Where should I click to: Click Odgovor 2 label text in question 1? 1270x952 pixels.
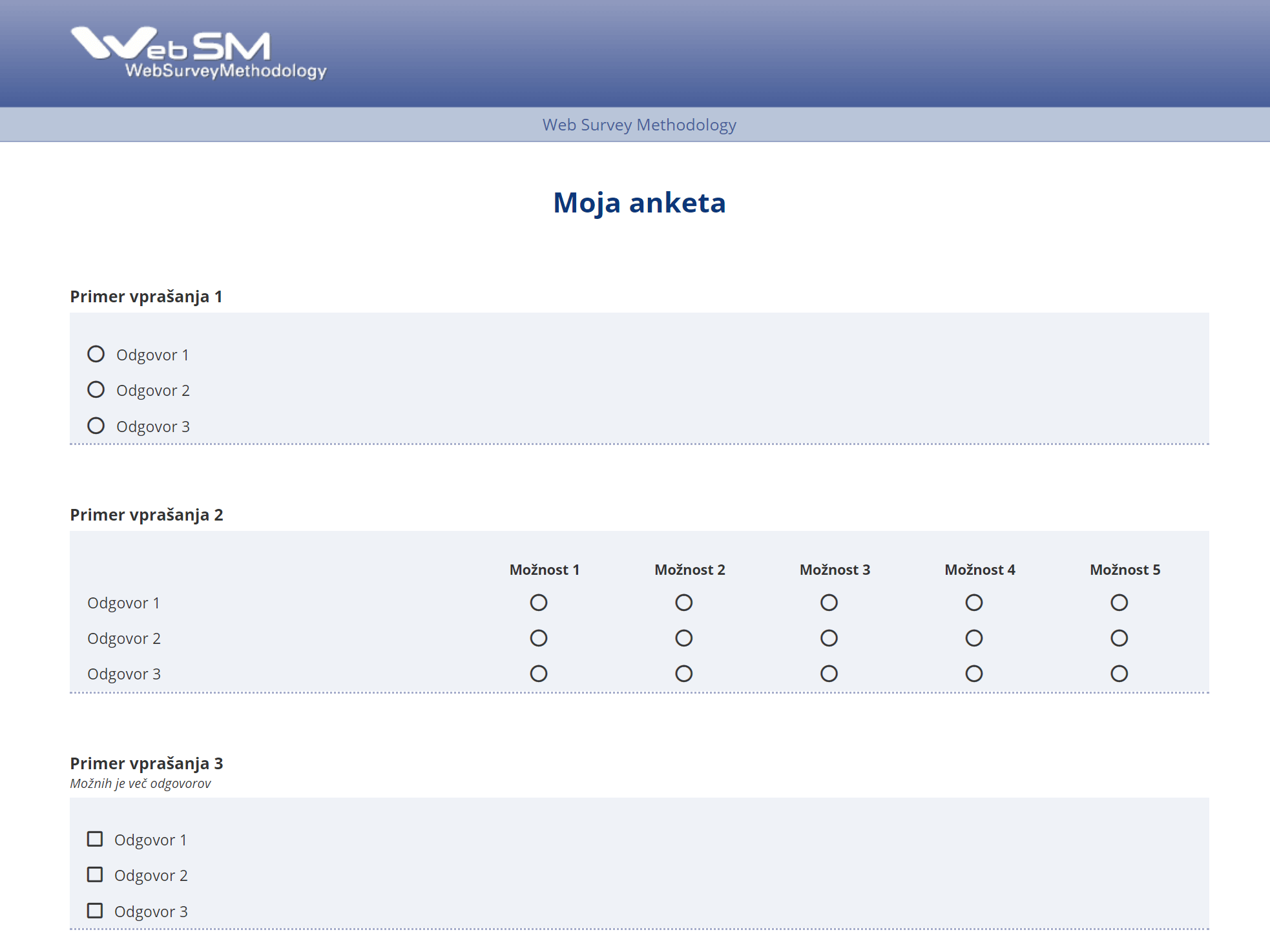(153, 391)
